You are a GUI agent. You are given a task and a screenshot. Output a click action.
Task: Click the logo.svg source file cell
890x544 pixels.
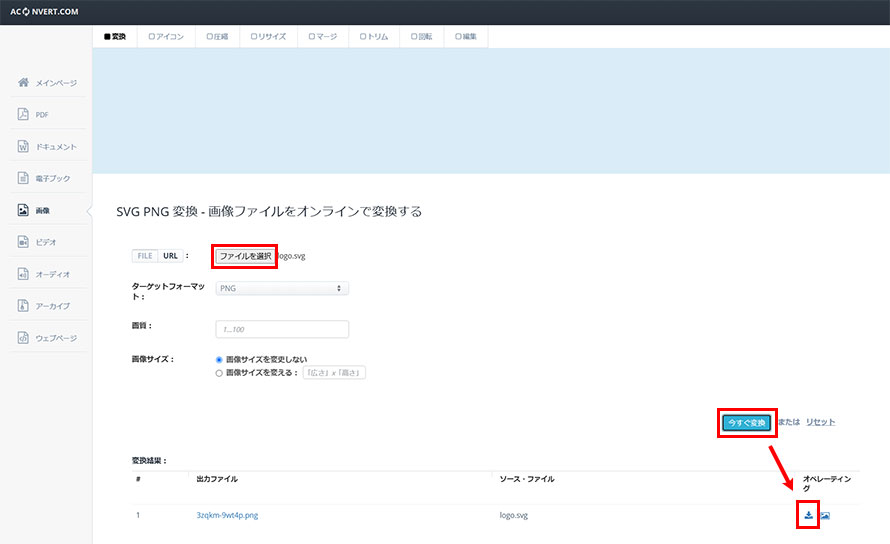coord(514,515)
